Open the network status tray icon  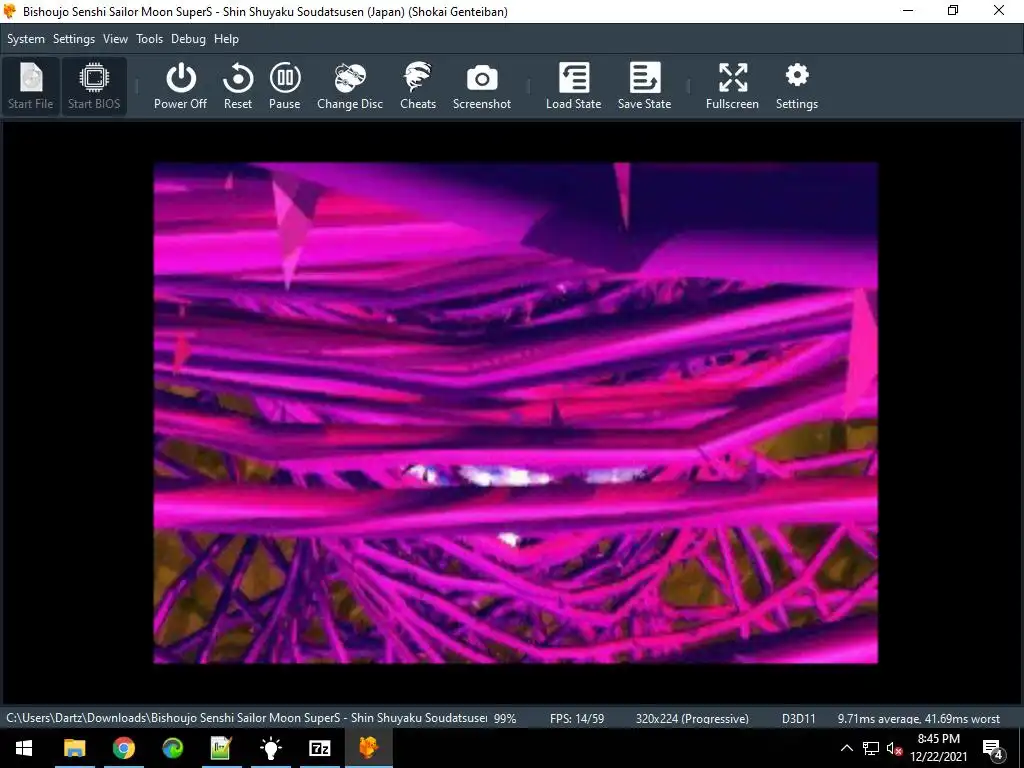871,748
